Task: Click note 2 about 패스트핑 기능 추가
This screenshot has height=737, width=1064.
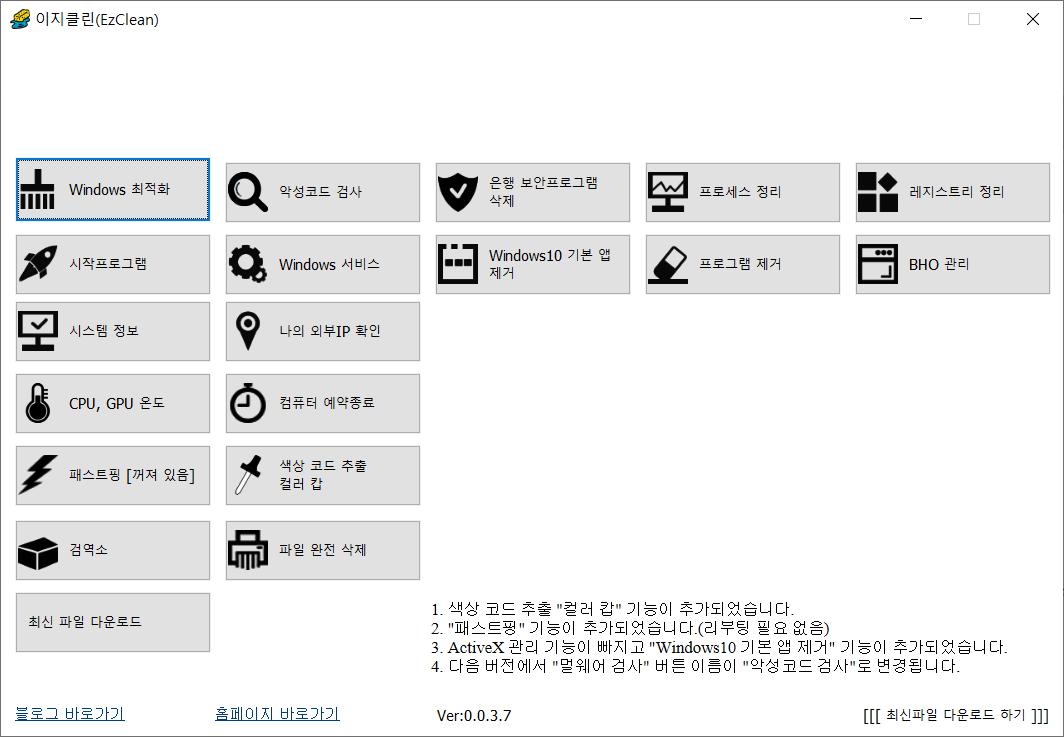Action: click(630, 628)
